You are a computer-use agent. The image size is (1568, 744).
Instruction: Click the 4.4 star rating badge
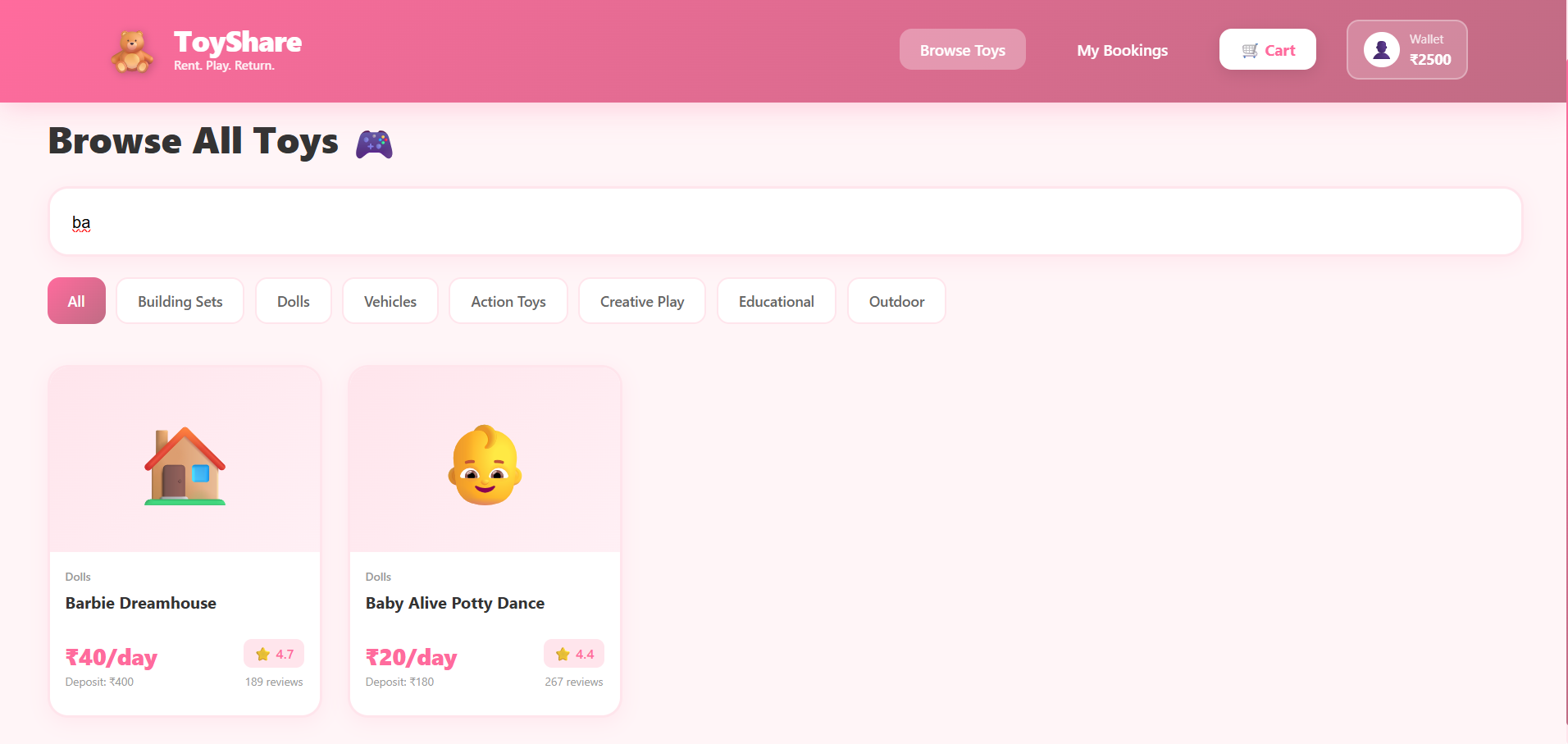[574, 654]
